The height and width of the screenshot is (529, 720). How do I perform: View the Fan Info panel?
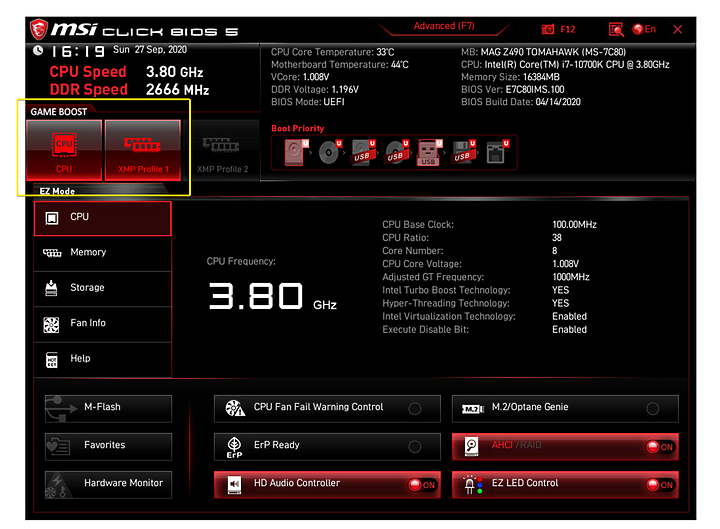(102, 323)
